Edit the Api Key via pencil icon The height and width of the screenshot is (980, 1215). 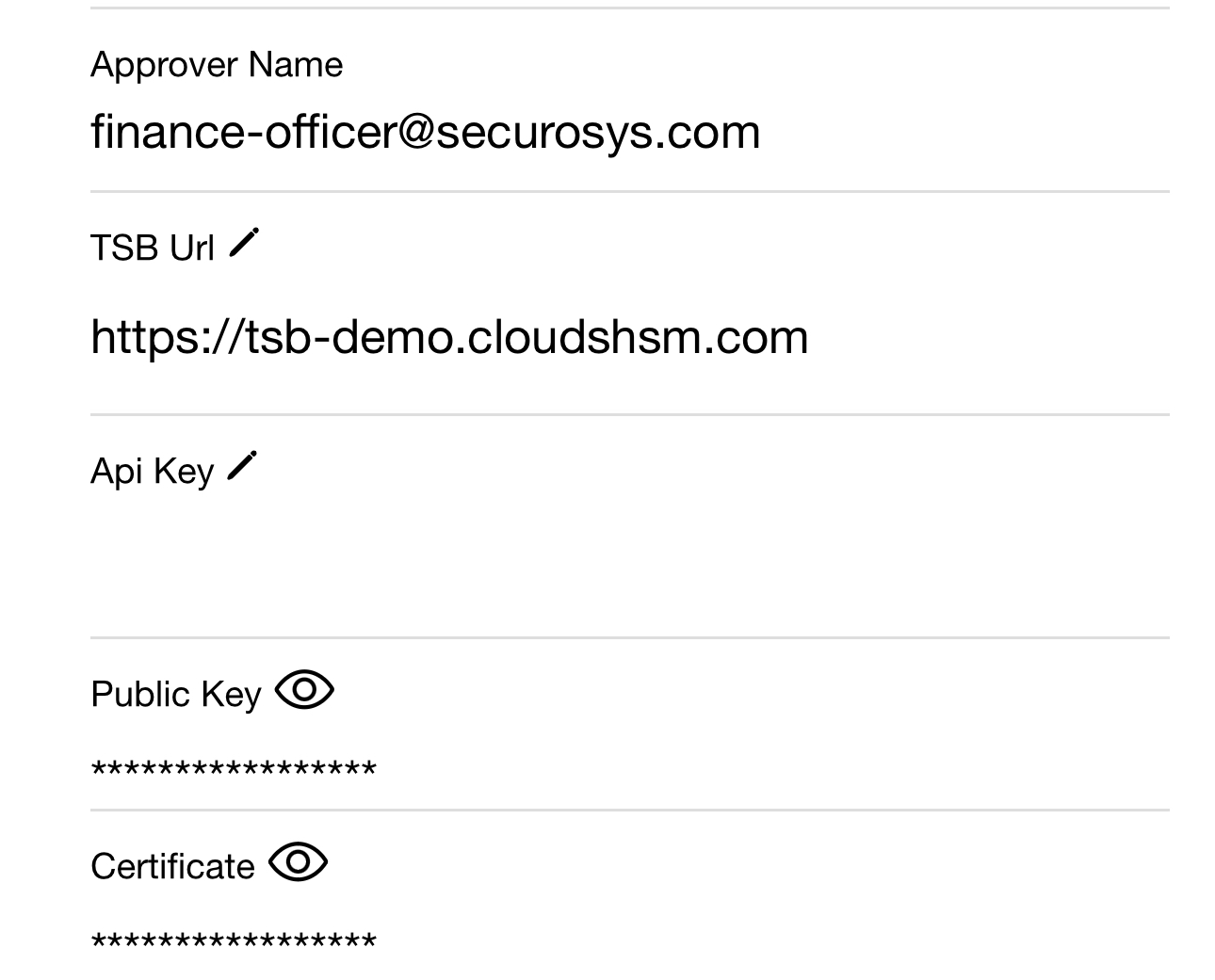[x=242, y=466]
